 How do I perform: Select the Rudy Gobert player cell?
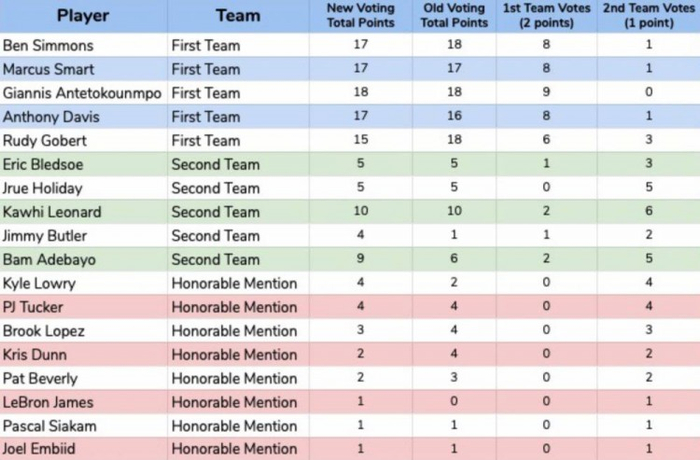click(84, 141)
